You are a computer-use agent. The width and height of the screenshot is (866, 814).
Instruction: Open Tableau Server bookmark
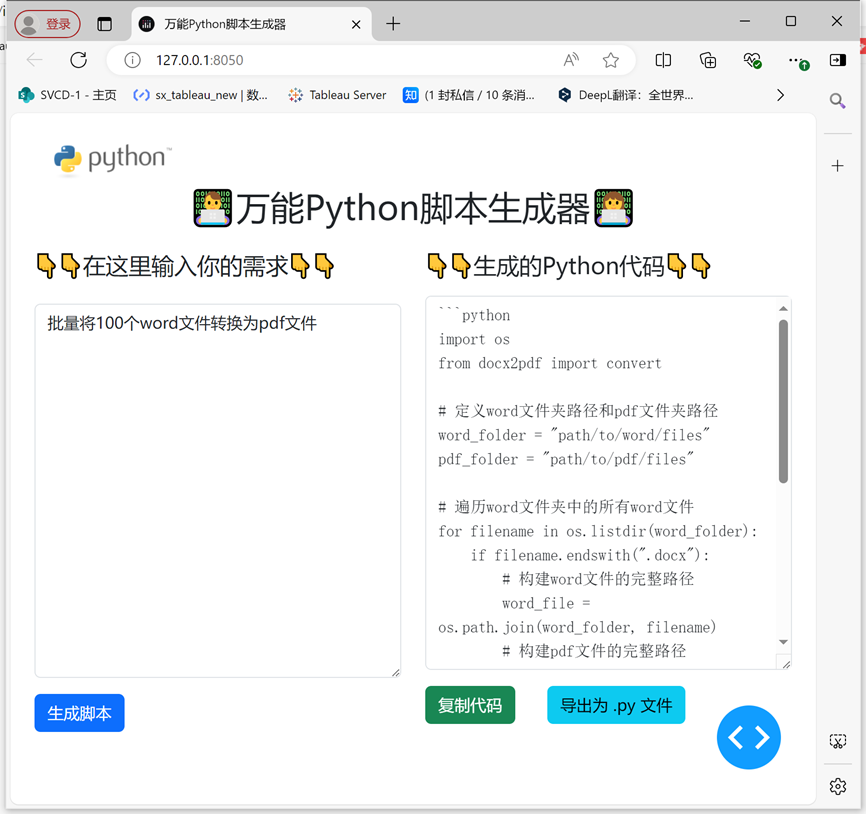point(337,95)
